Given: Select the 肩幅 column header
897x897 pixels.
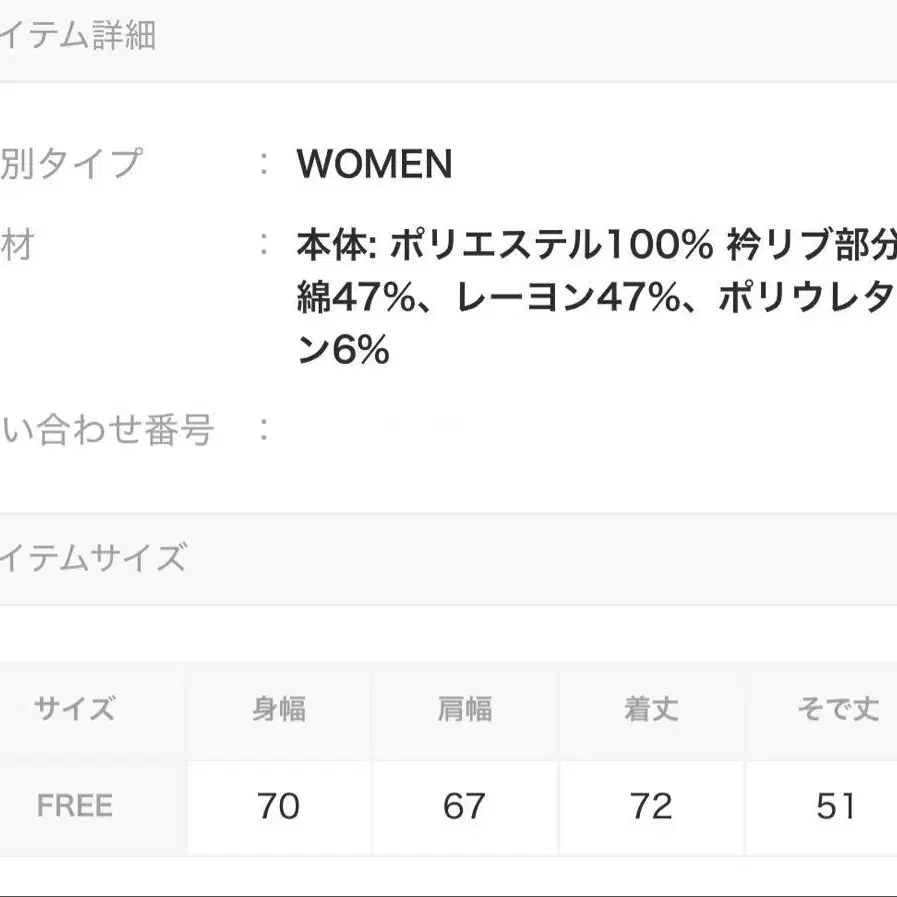Looking at the screenshot, I should [x=464, y=709].
